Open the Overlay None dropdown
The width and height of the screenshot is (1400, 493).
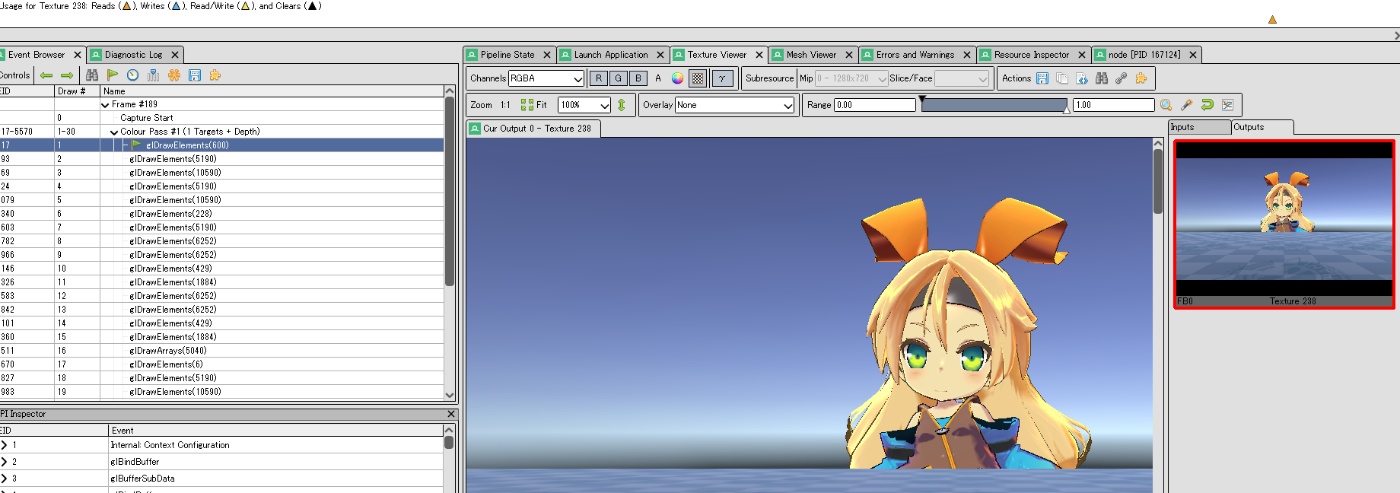734,105
